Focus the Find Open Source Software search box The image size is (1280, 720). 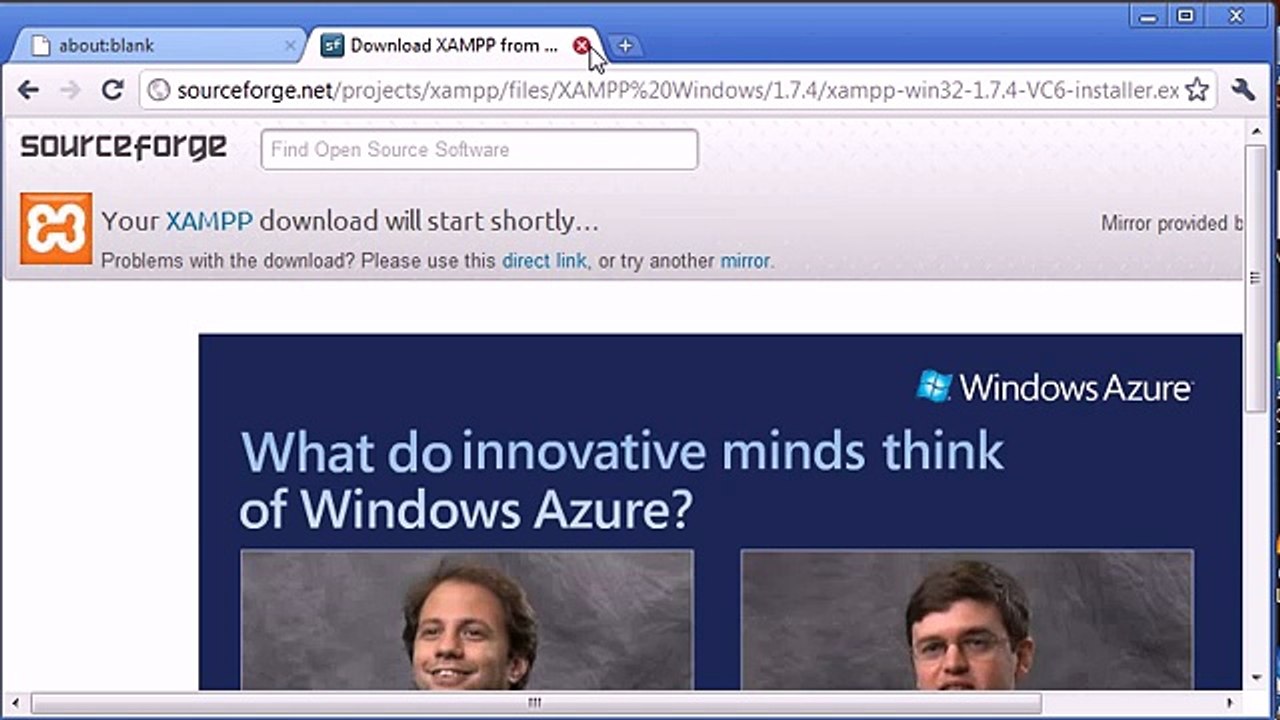479,150
